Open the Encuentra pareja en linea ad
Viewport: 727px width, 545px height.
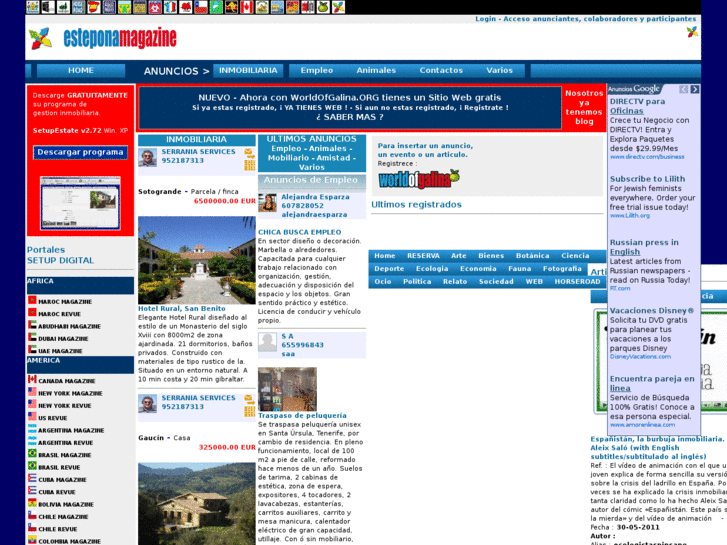tap(652, 384)
